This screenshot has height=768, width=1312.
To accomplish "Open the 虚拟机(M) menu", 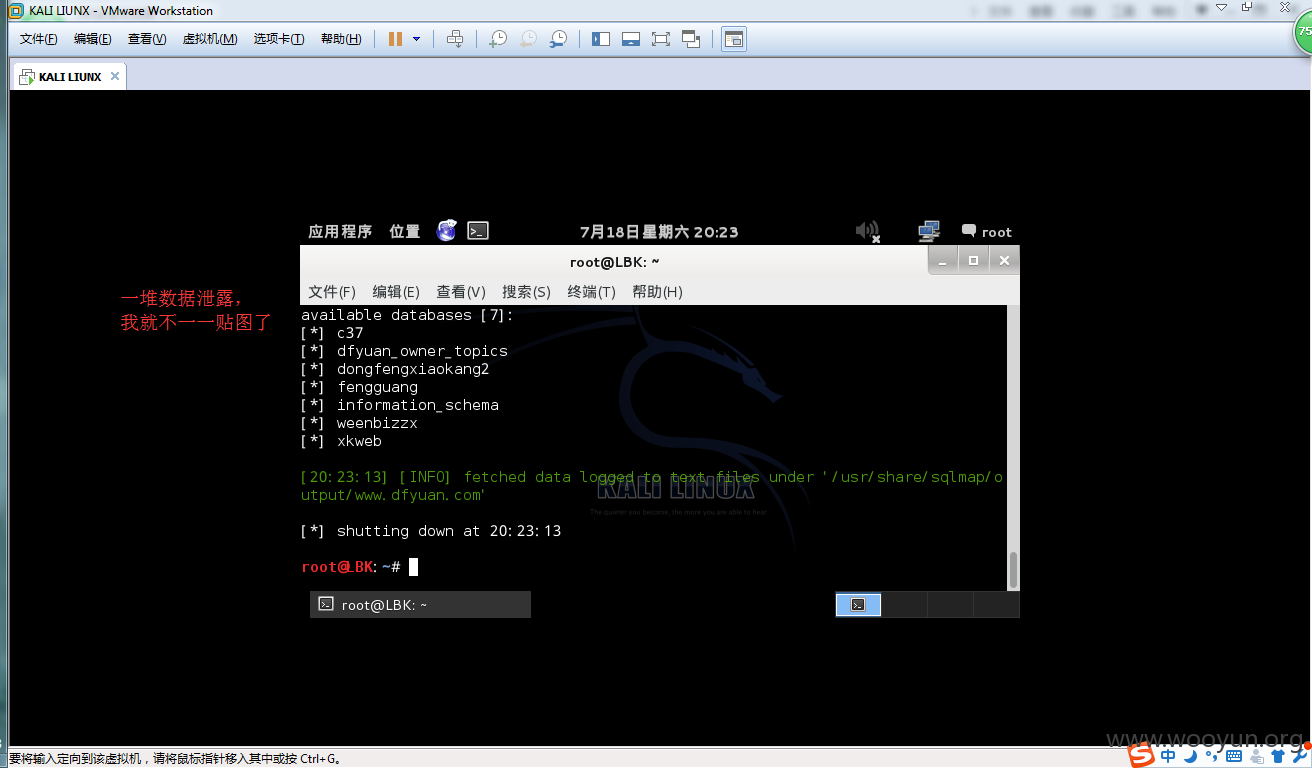I will (x=210, y=39).
